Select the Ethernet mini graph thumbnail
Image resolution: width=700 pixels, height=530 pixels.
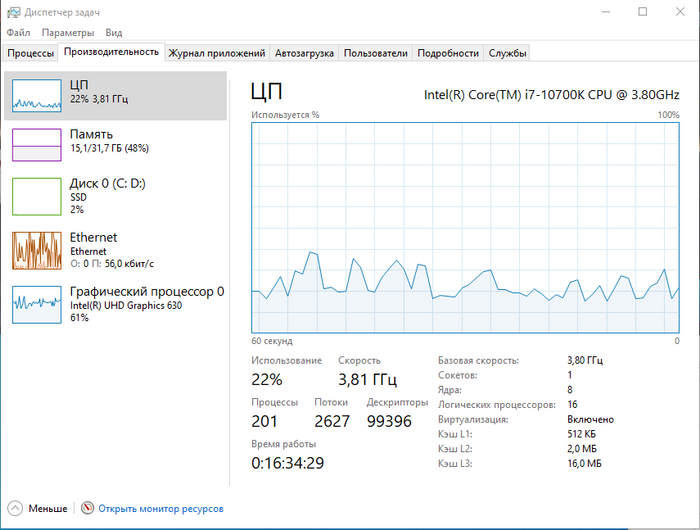pyautogui.click(x=37, y=250)
